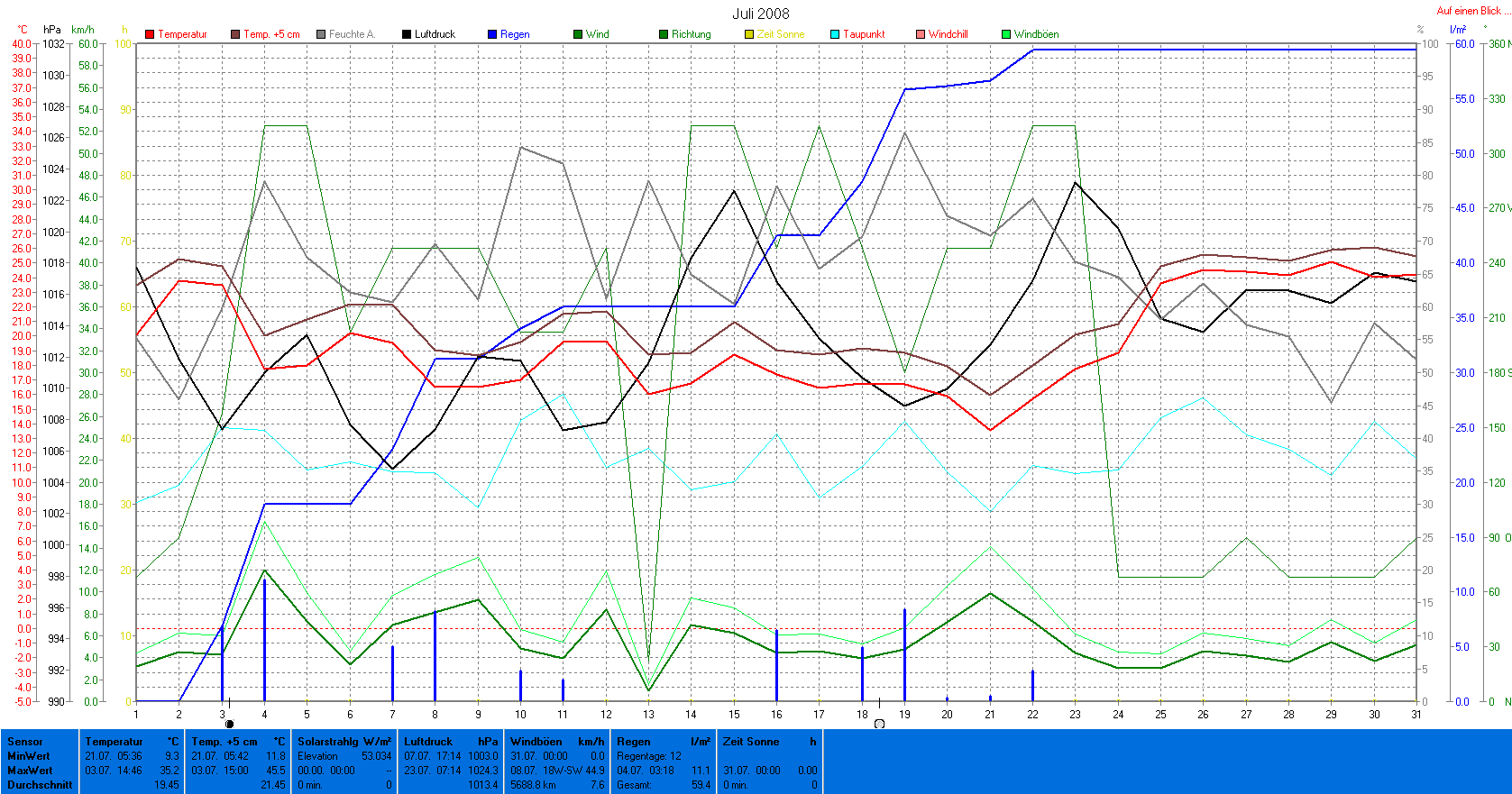Select the 'Temp. +5 cm' legend label

pos(271,34)
